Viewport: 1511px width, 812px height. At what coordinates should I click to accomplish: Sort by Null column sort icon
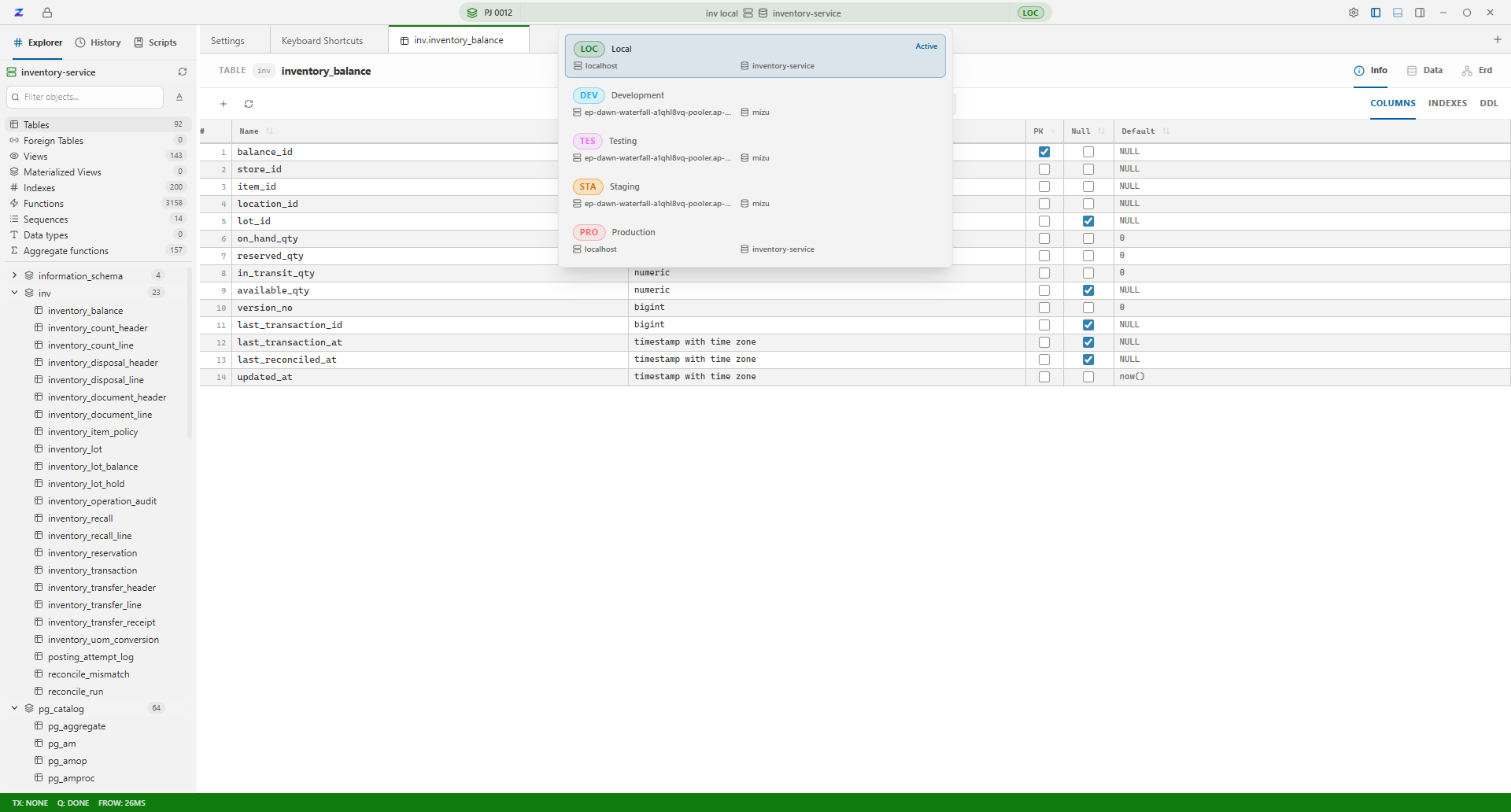[1101, 131]
